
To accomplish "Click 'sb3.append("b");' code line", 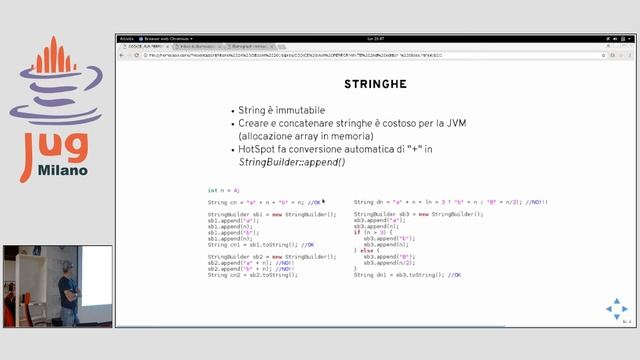I will (x=389, y=238).
